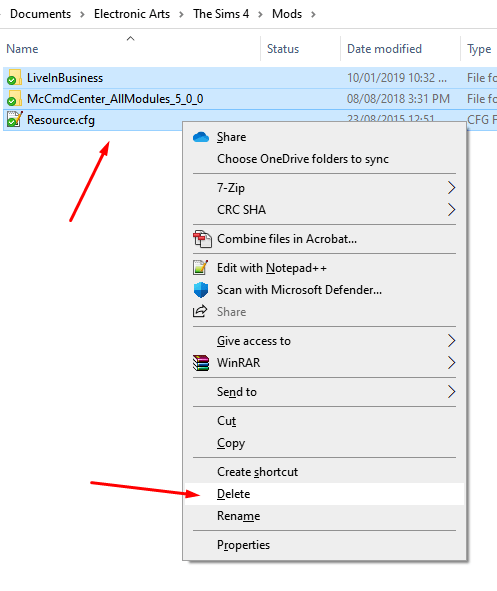Click the McCmdCenter_AllModules folder icon

[x=14, y=99]
